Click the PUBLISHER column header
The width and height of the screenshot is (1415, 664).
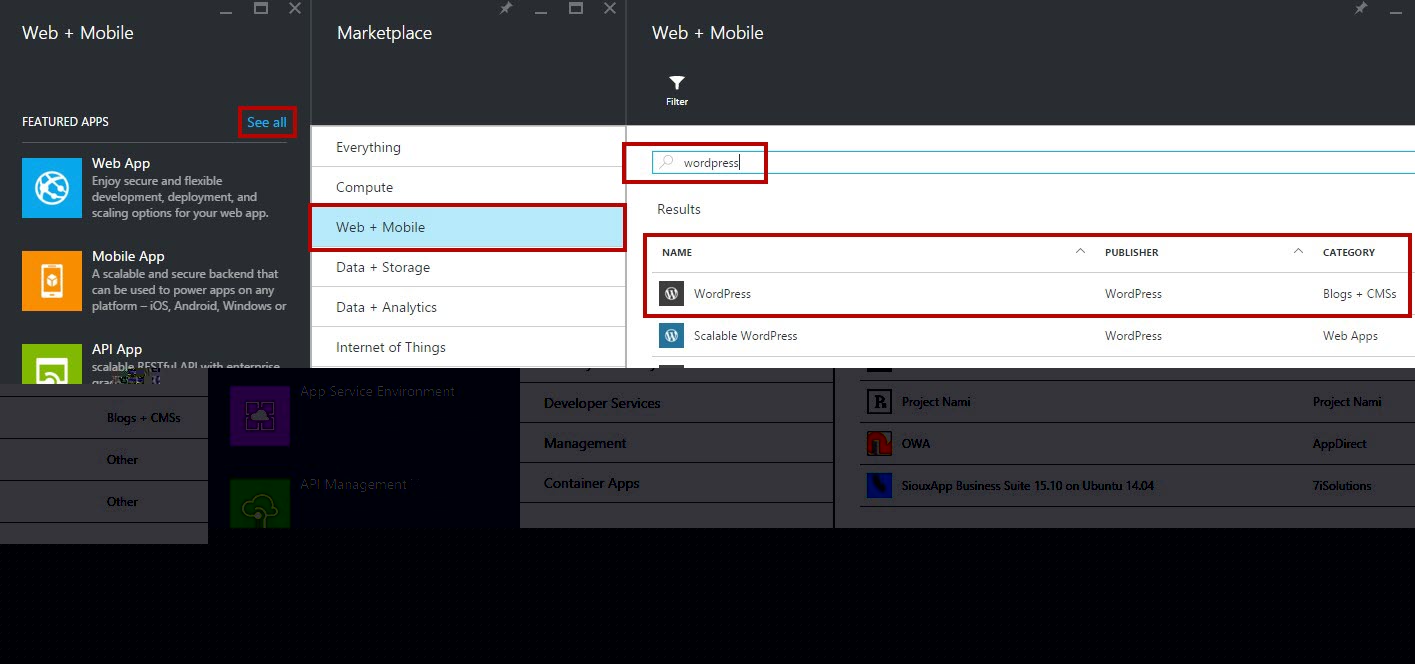(1132, 252)
